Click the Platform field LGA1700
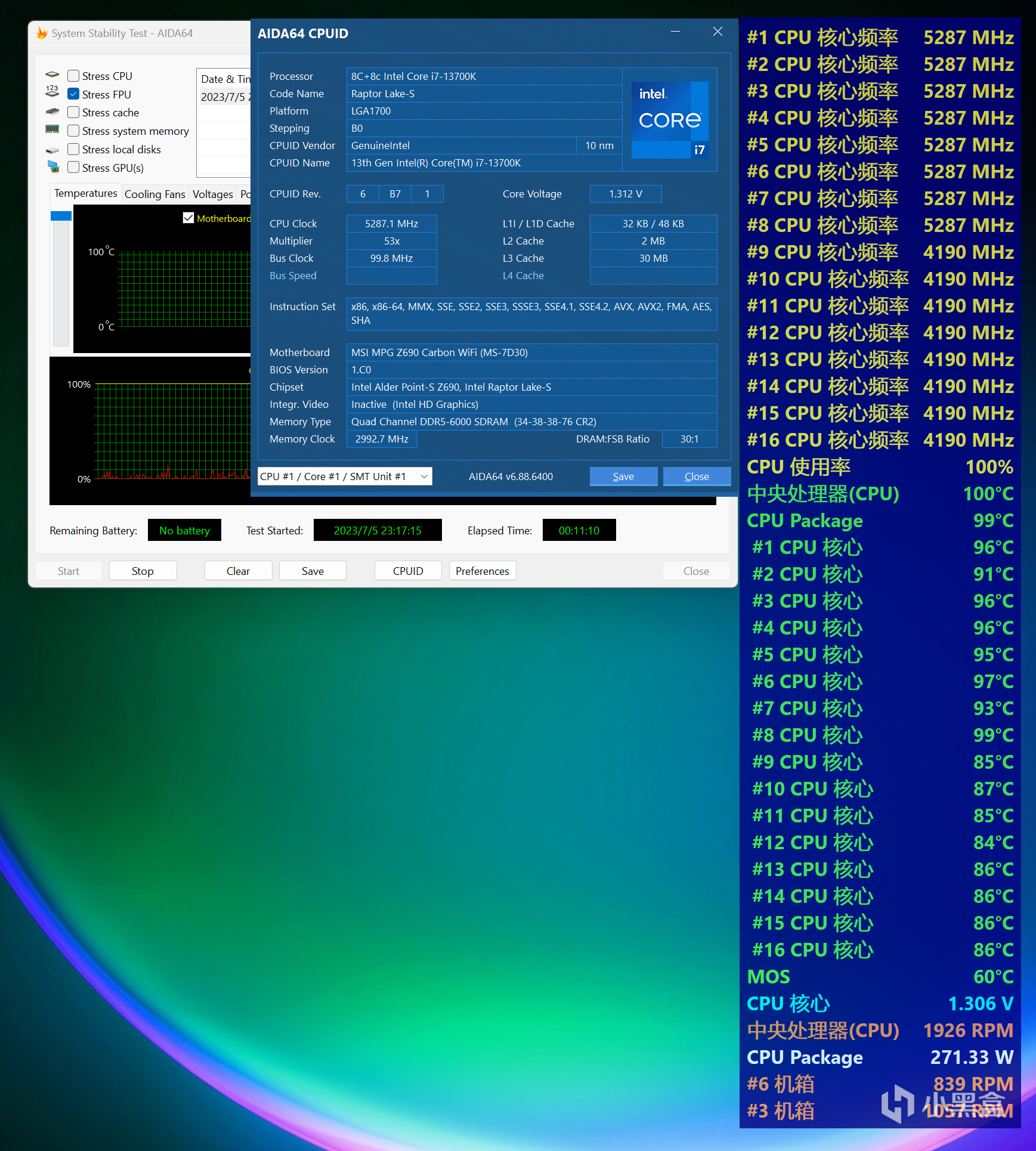Screen dimensions: 1036x1151 [x=484, y=111]
